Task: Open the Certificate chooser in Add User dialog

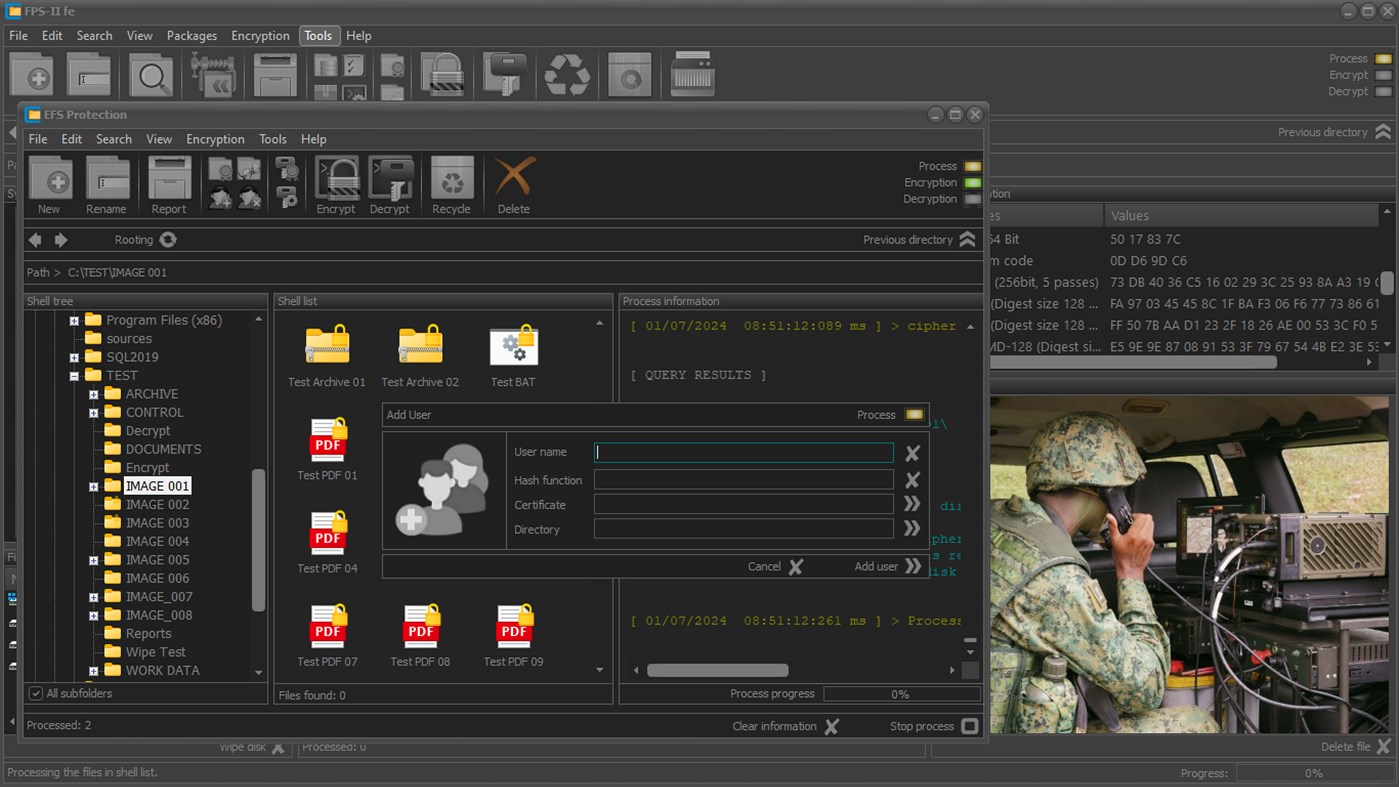Action: coord(910,504)
